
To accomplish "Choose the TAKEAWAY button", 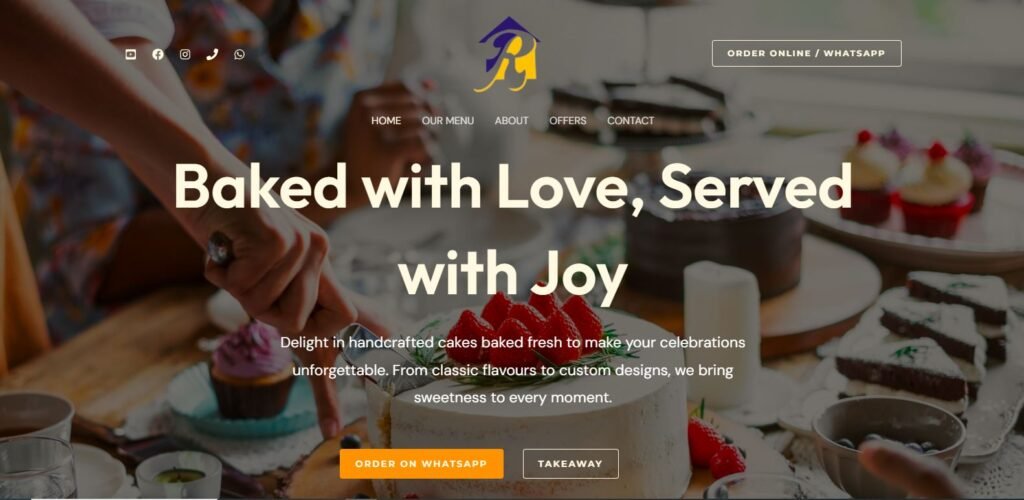I will click(x=570, y=463).
